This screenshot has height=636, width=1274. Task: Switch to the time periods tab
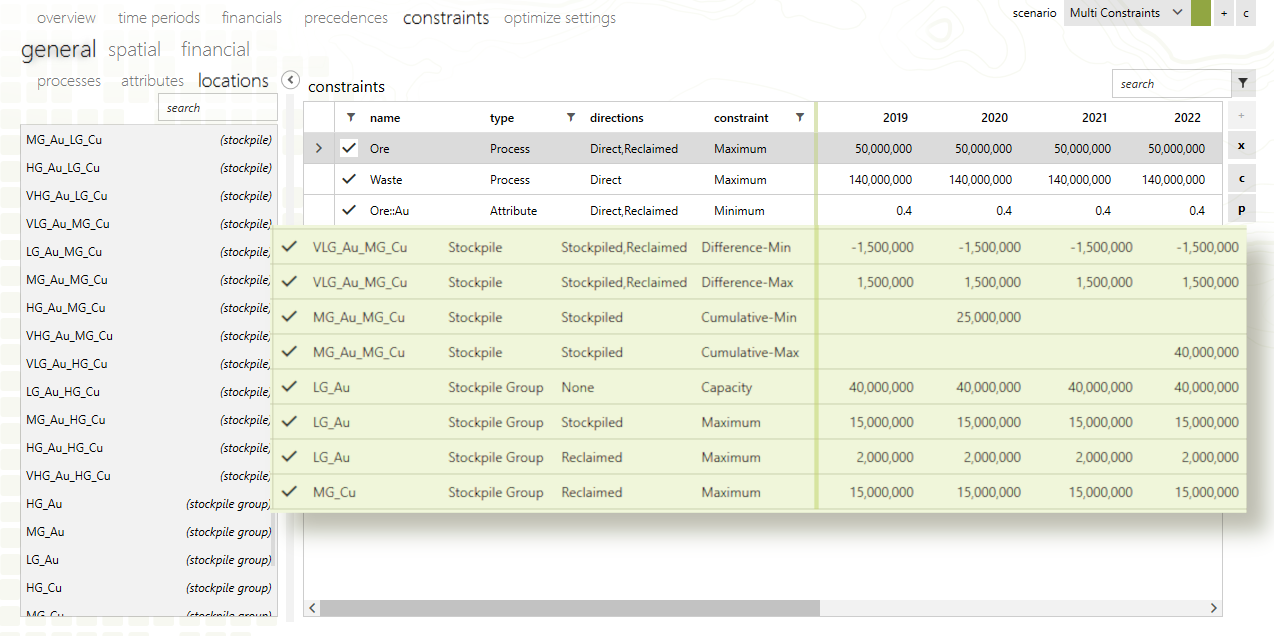159,18
